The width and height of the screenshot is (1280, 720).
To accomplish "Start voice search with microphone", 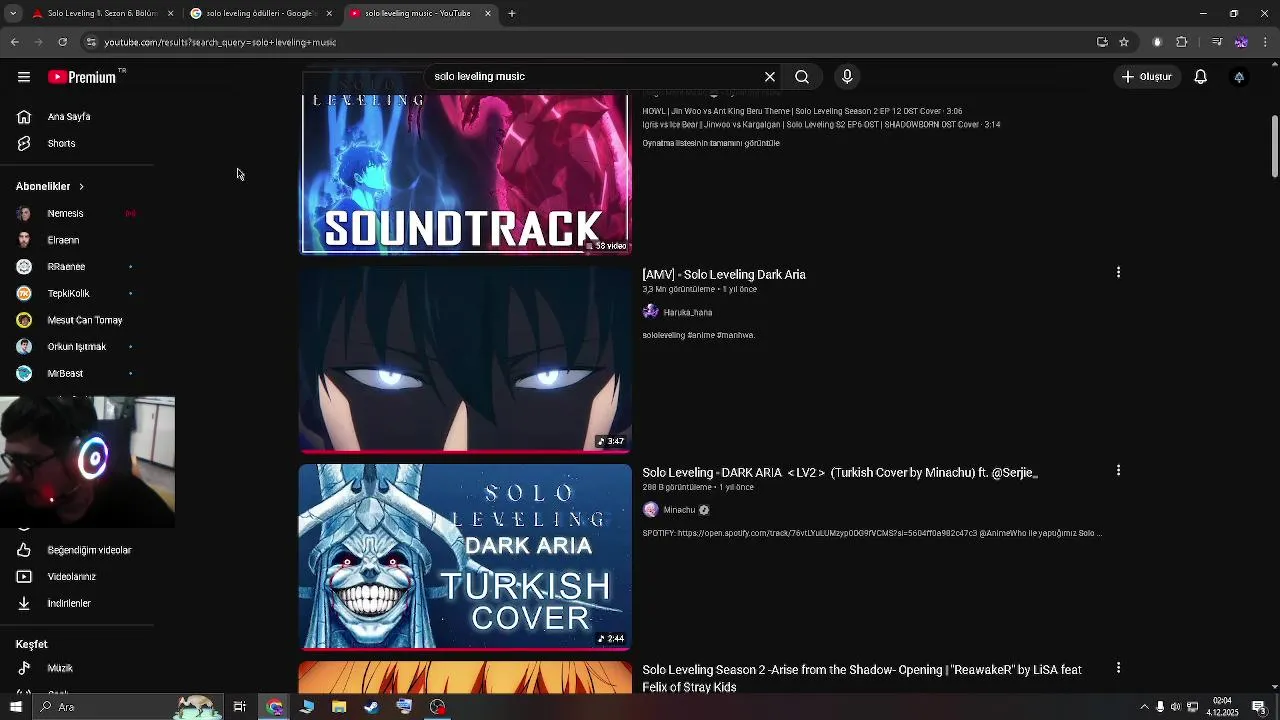I will [847, 77].
